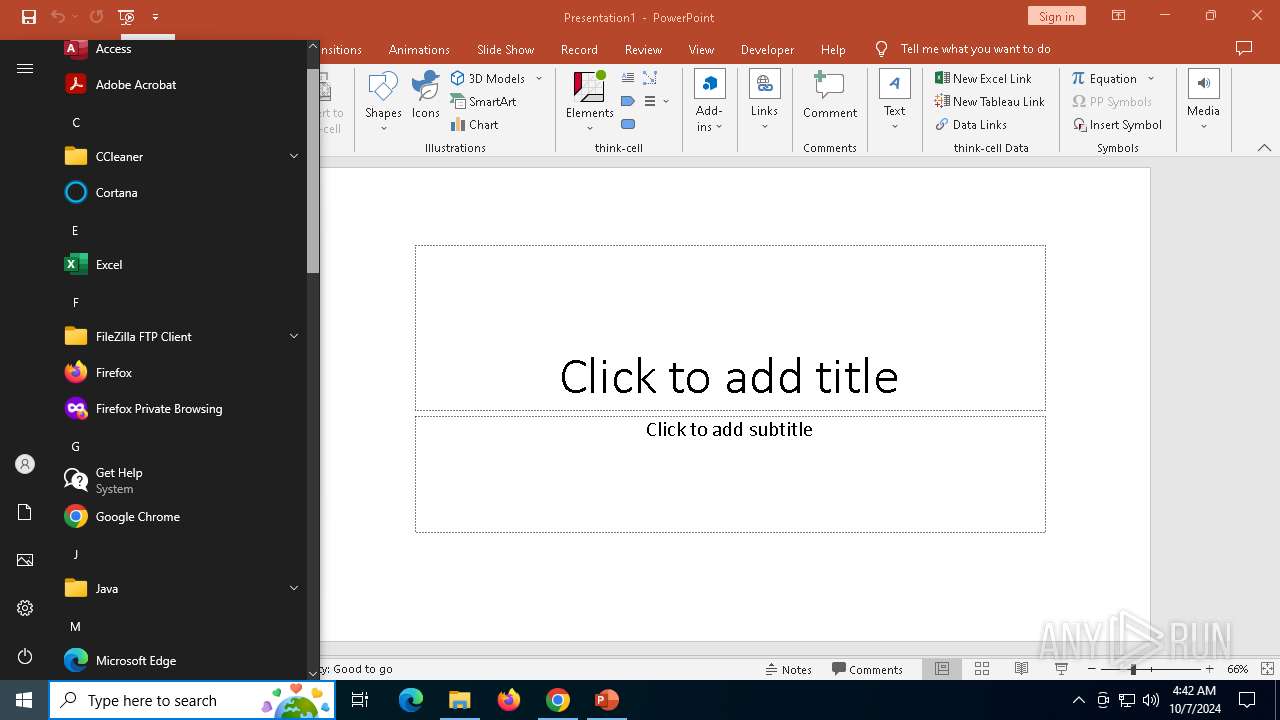This screenshot has width=1280, height=720.
Task: Click the think-cell text box icon
Action: coord(628,78)
